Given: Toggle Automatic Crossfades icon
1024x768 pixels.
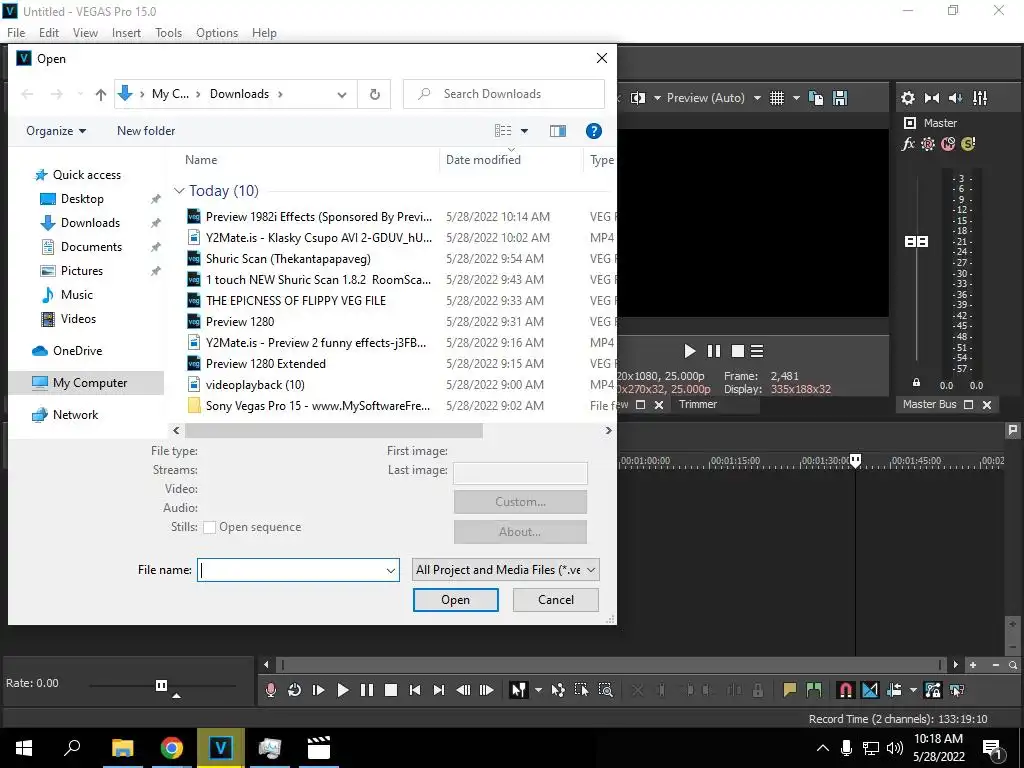Looking at the screenshot, I should coord(870,690).
